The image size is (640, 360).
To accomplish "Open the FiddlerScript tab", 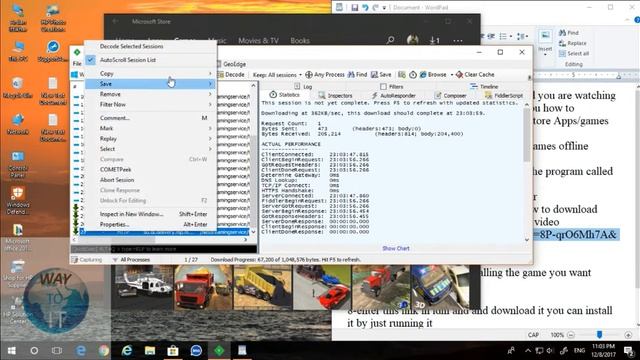I will (504, 95).
